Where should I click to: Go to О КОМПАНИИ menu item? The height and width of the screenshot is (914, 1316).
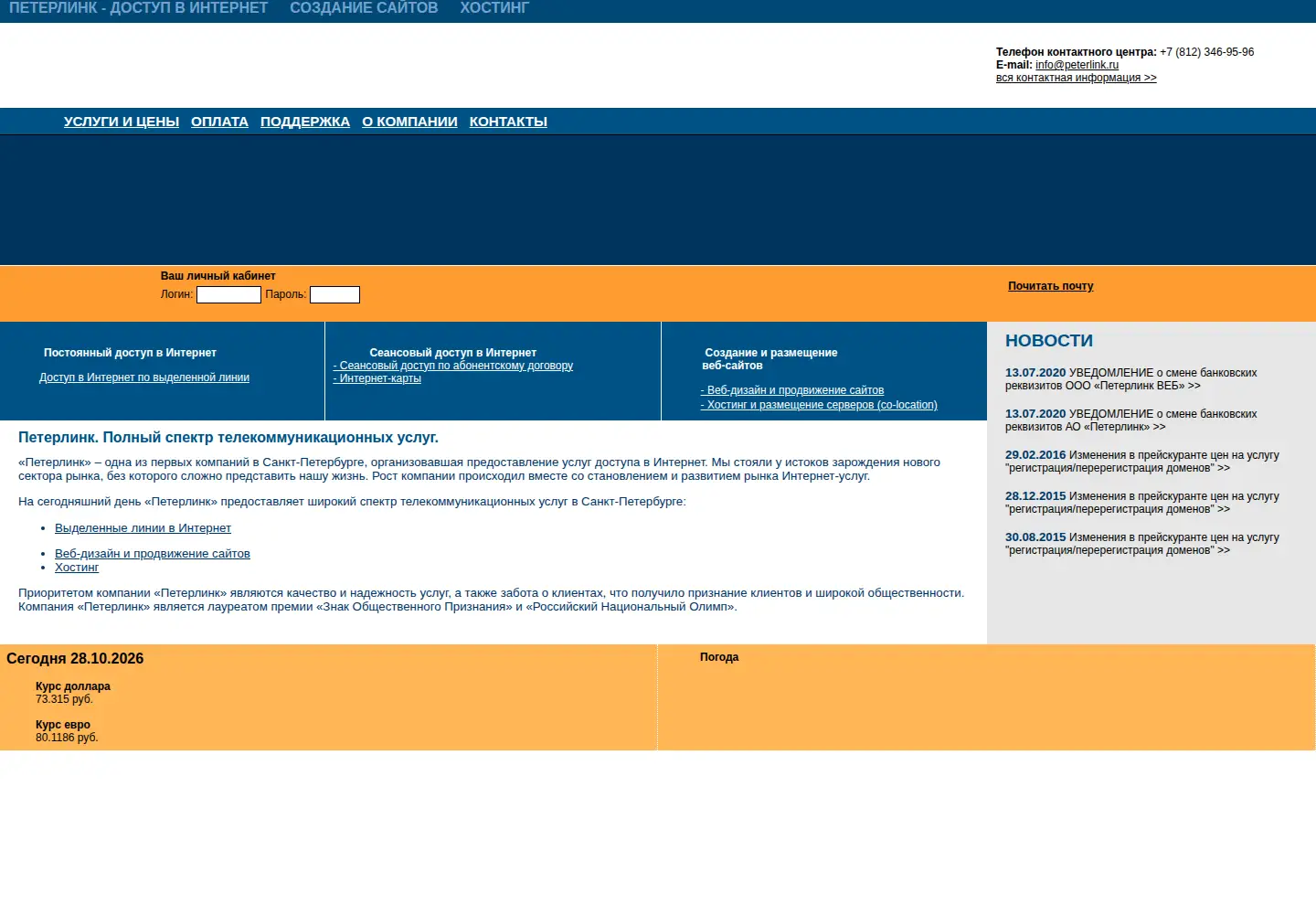coord(409,122)
